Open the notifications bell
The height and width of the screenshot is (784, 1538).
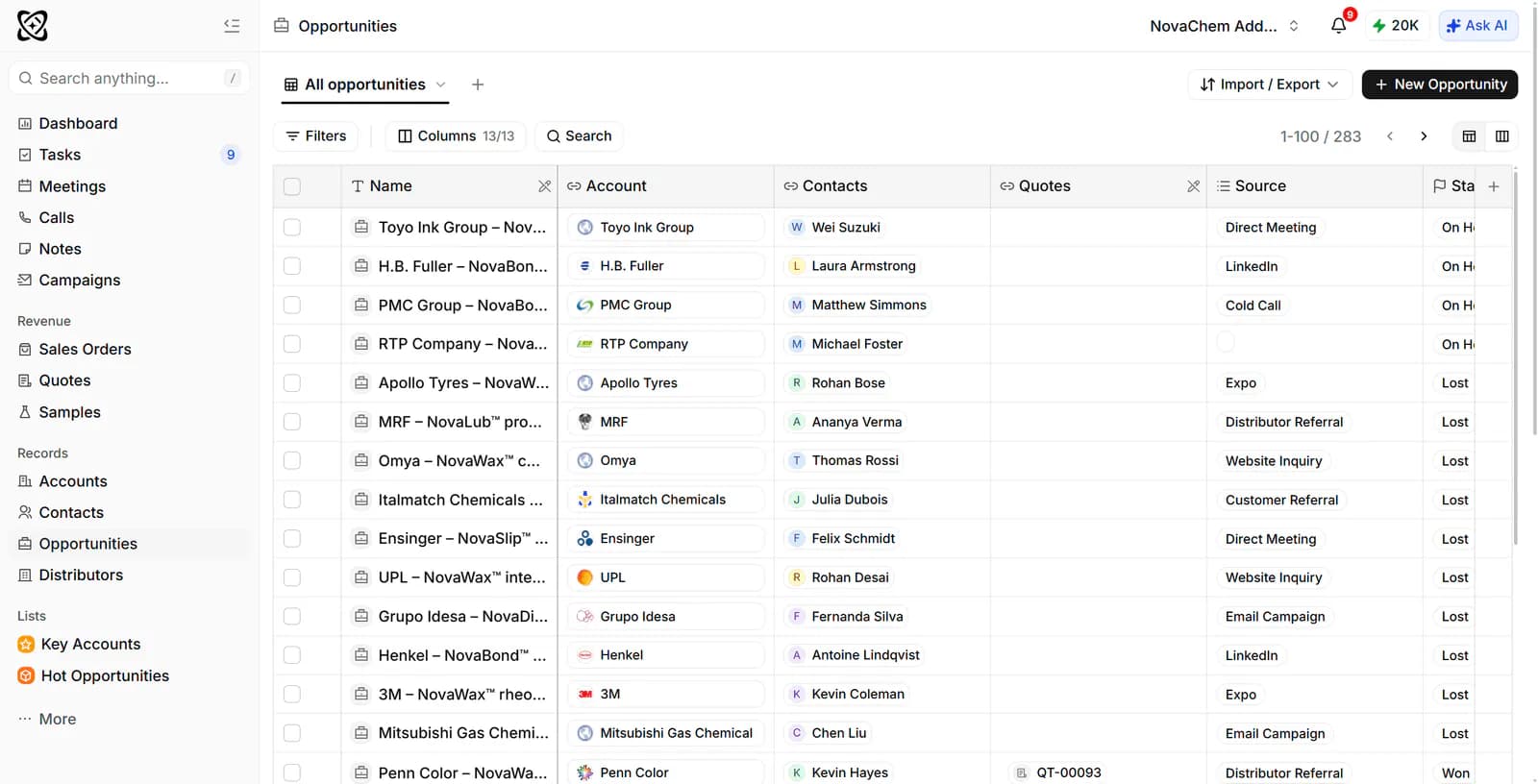(x=1339, y=26)
